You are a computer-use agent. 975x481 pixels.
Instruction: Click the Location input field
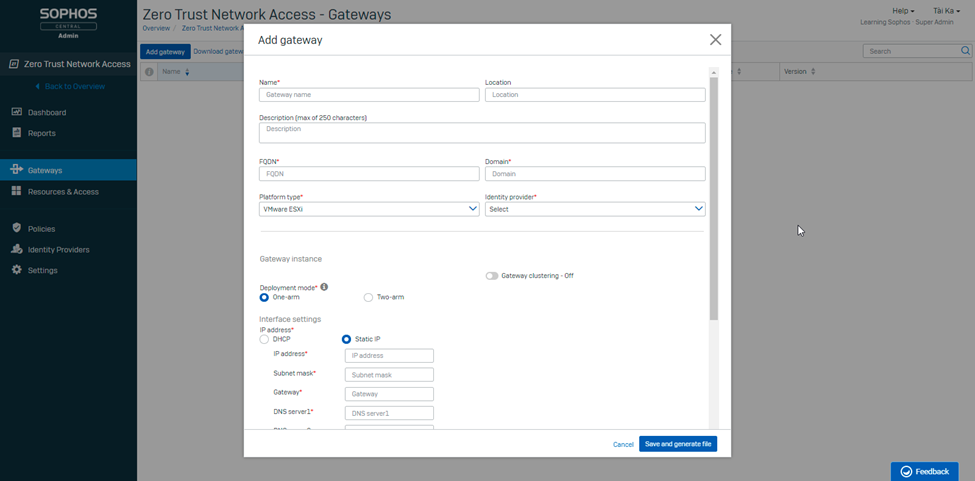point(595,94)
